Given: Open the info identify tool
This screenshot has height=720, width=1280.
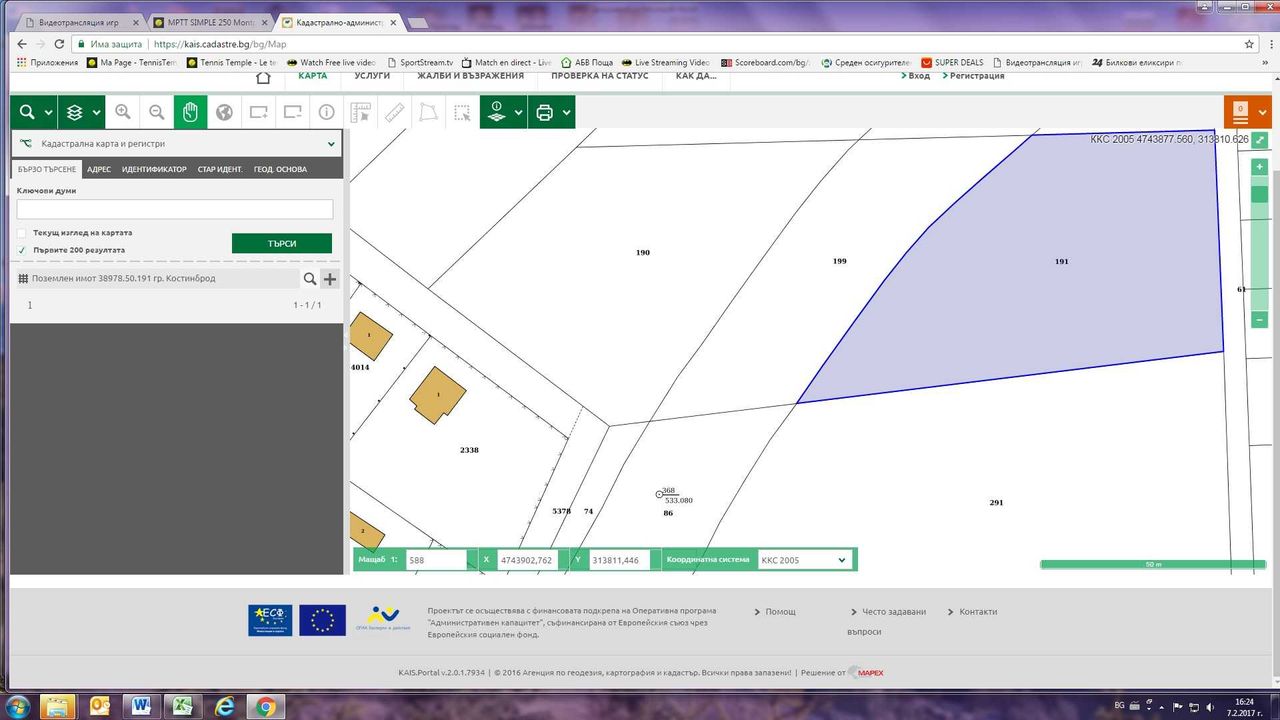Looking at the screenshot, I should [327, 112].
